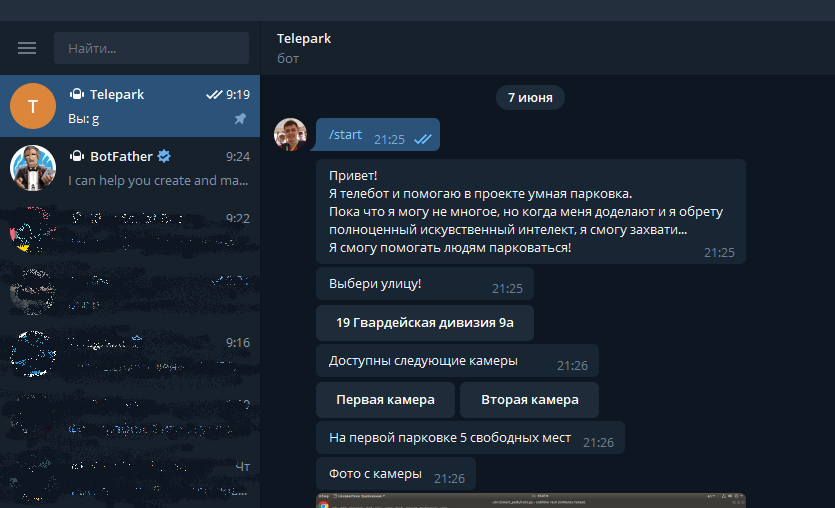Choose the Вторая камера button
Screen dimensions: 835x508
coord(529,400)
